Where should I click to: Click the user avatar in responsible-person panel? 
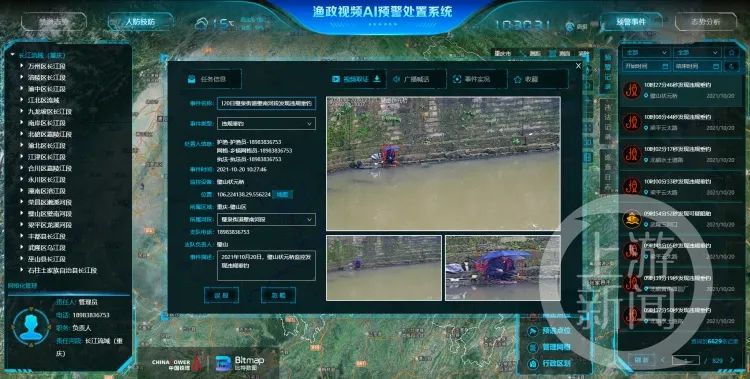[x=31, y=327]
